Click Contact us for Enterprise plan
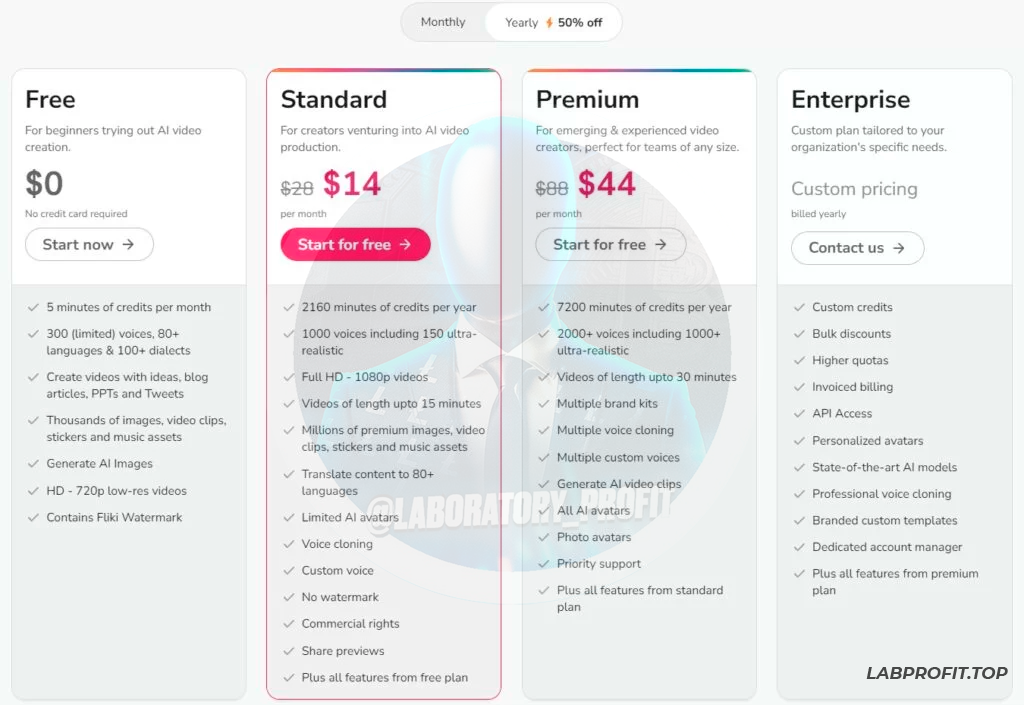Viewport: 1024px width, 705px height. click(x=857, y=248)
